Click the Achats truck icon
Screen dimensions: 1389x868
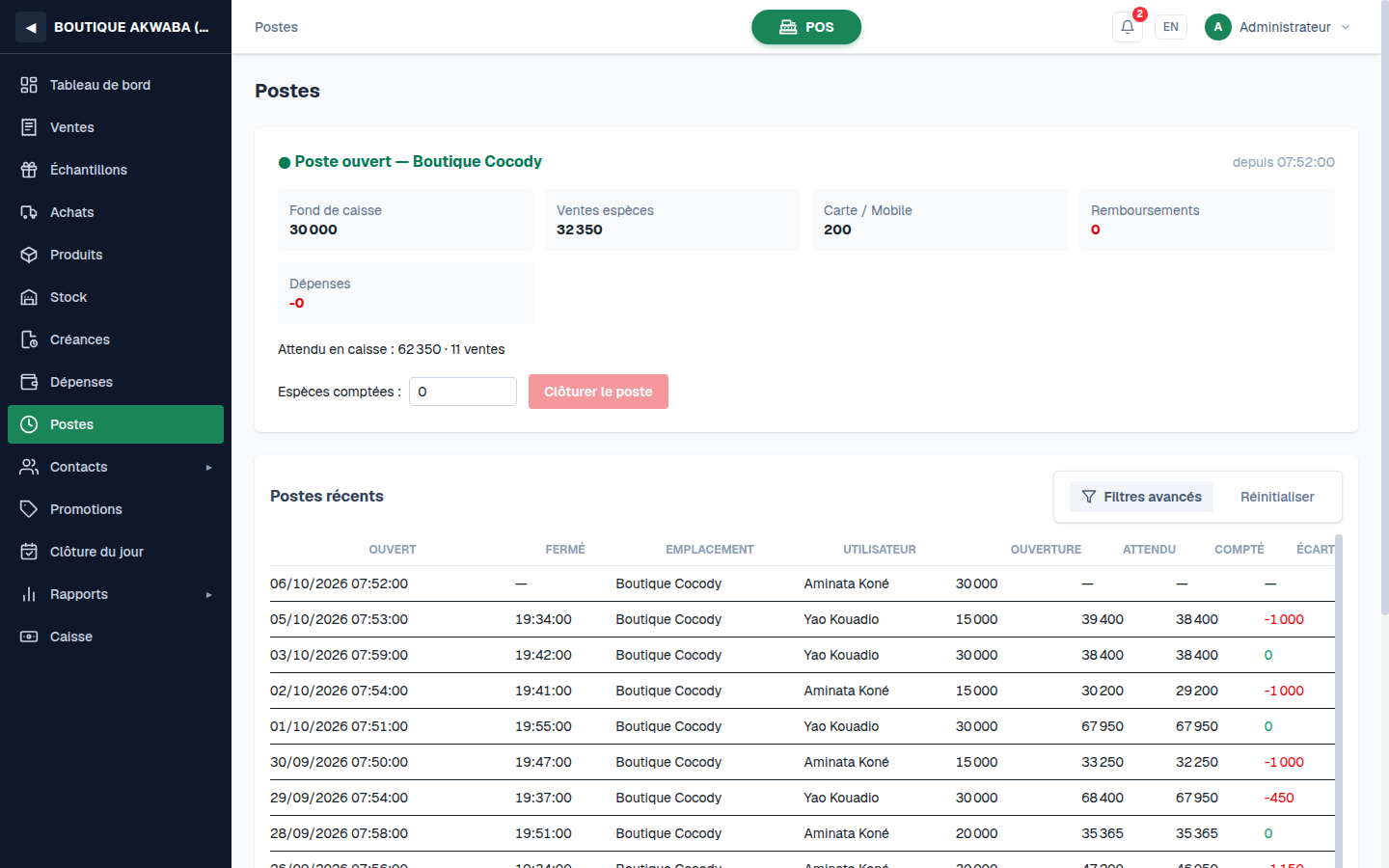click(29, 212)
